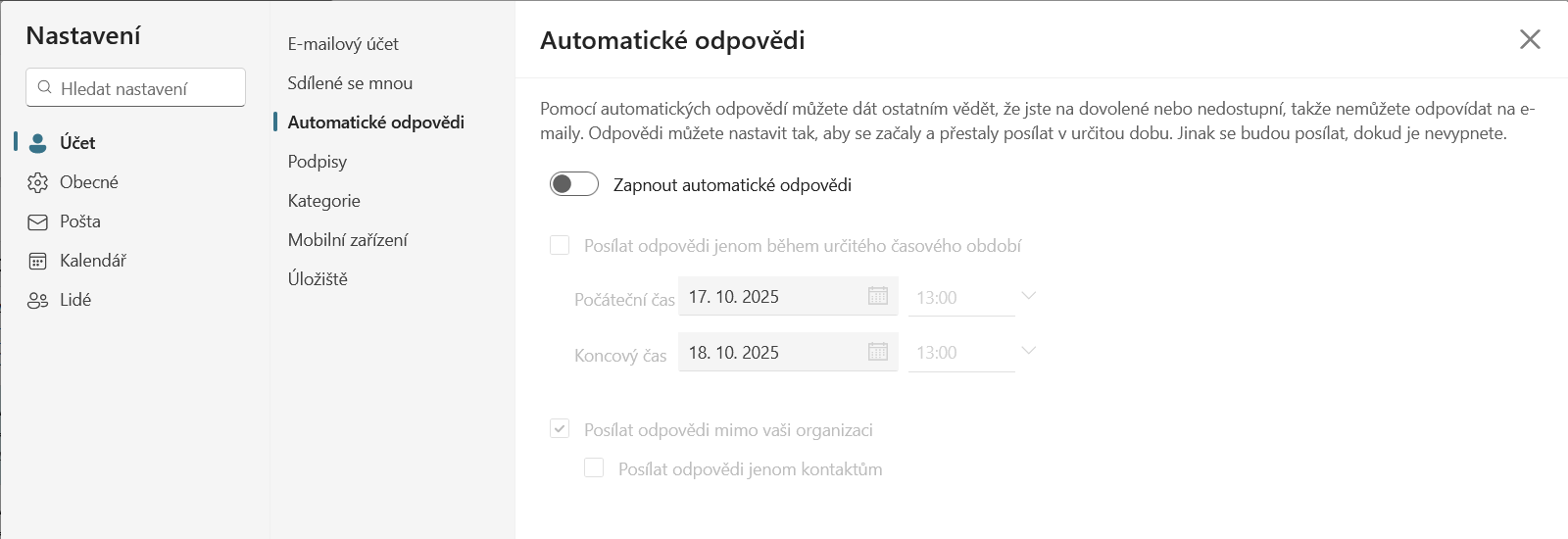Click the Lidé people icon
The image size is (1568, 539).
(37, 301)
